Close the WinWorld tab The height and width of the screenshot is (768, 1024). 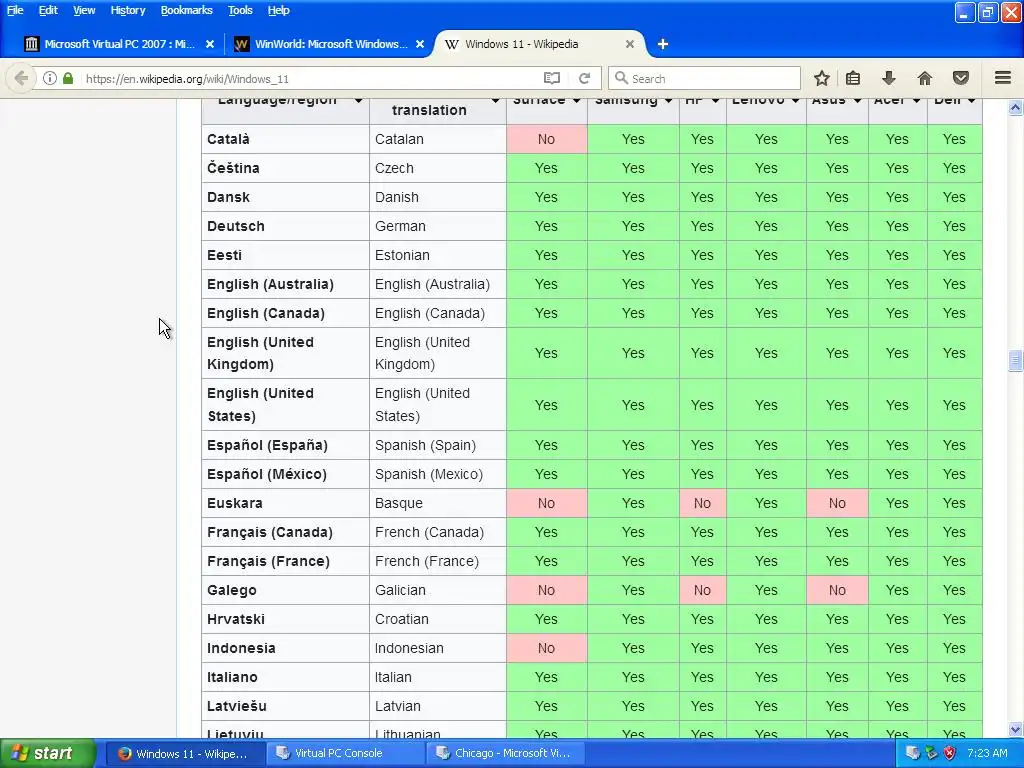point(420,44)
